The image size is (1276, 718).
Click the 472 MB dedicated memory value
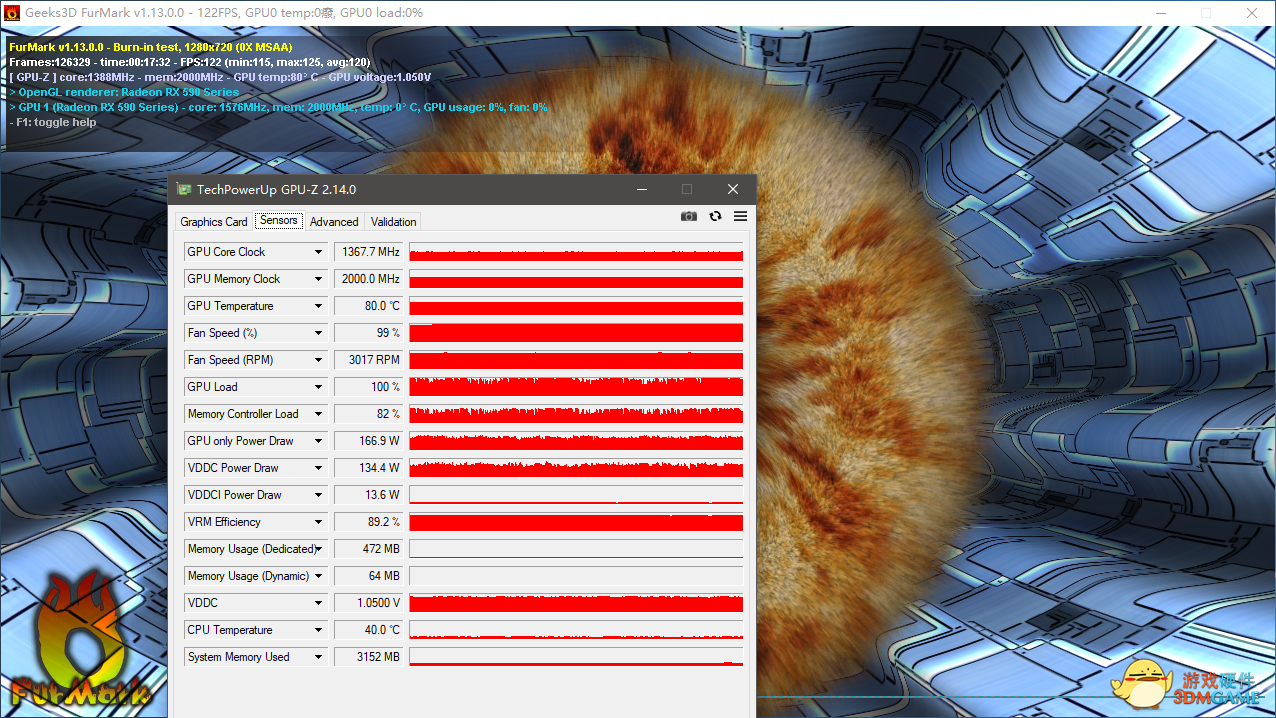368,549
